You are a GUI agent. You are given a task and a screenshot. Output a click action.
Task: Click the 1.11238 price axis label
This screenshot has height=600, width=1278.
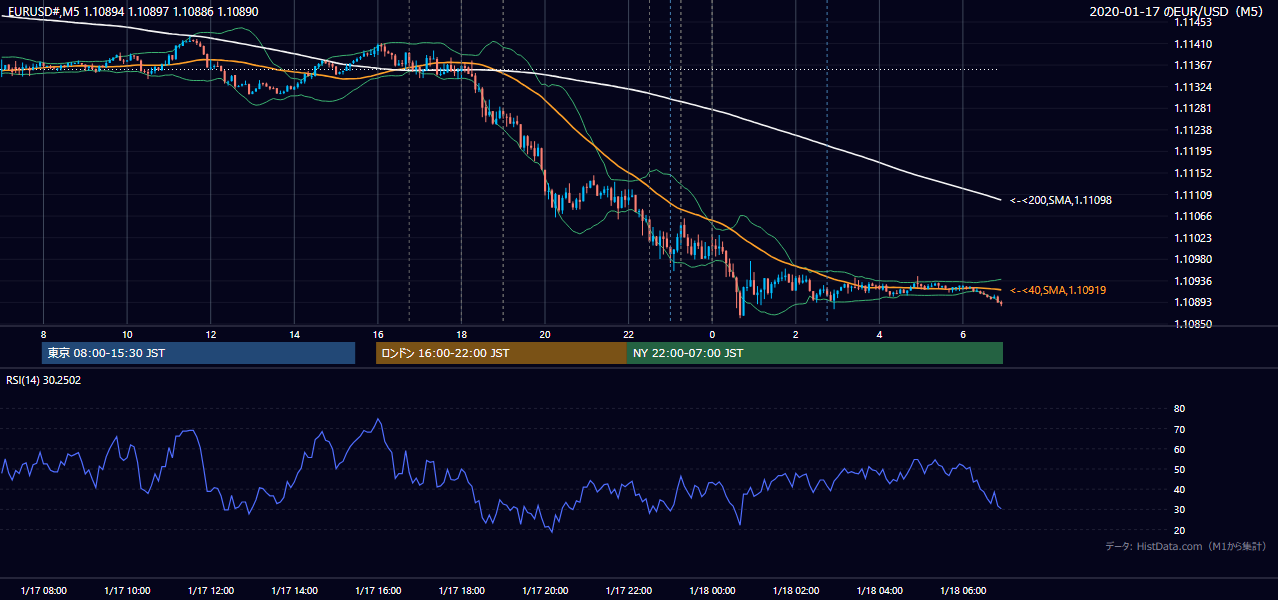coord(1193,130)
